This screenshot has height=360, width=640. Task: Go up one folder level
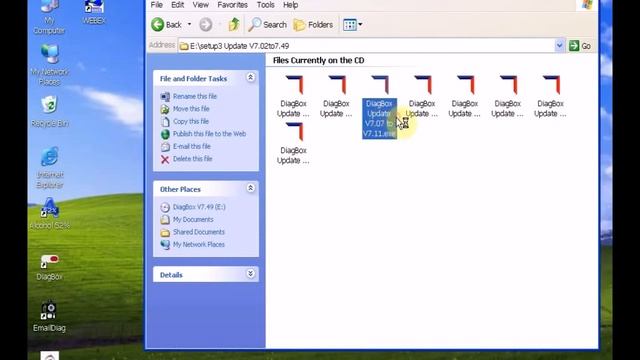pyautogui.click(x=234, y=24)
